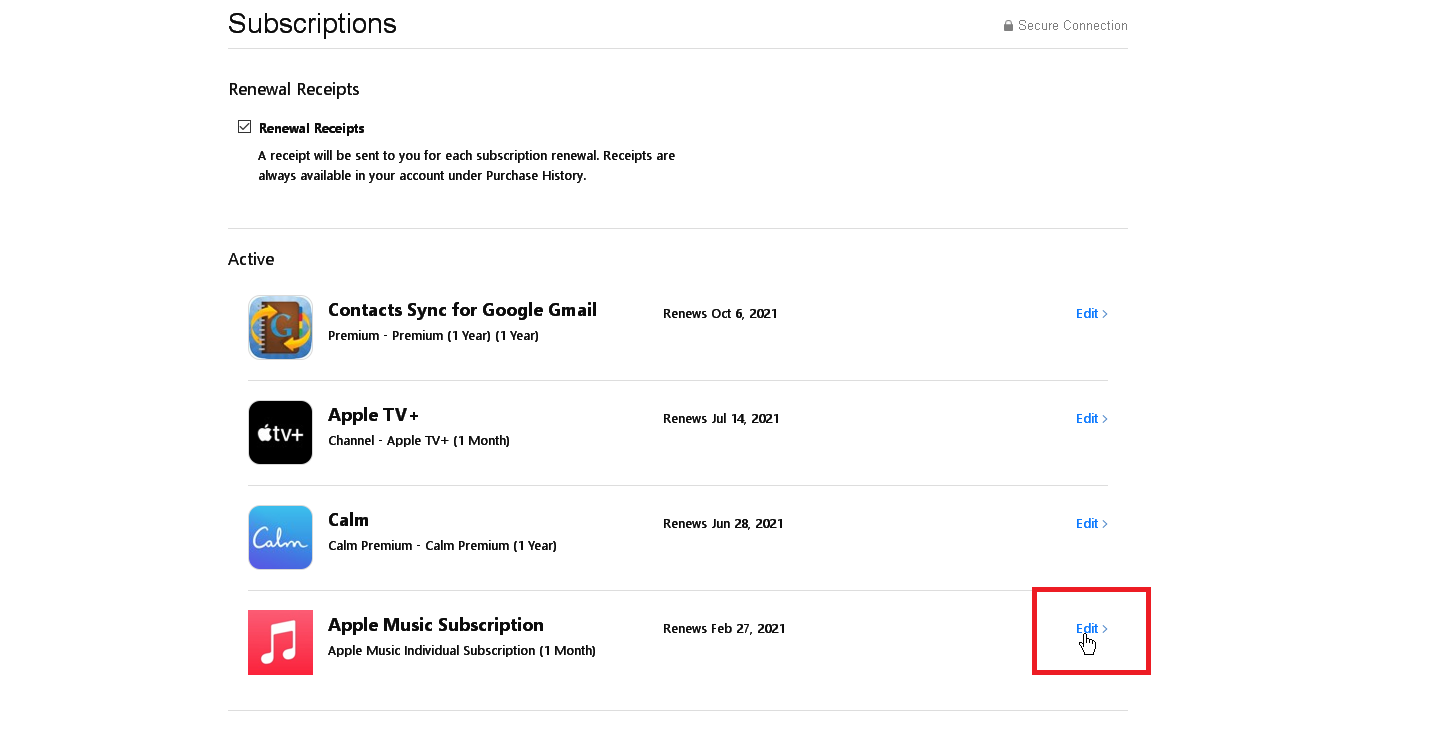
Task: Click the Subscriptions page heading
Action: point(312,24)
